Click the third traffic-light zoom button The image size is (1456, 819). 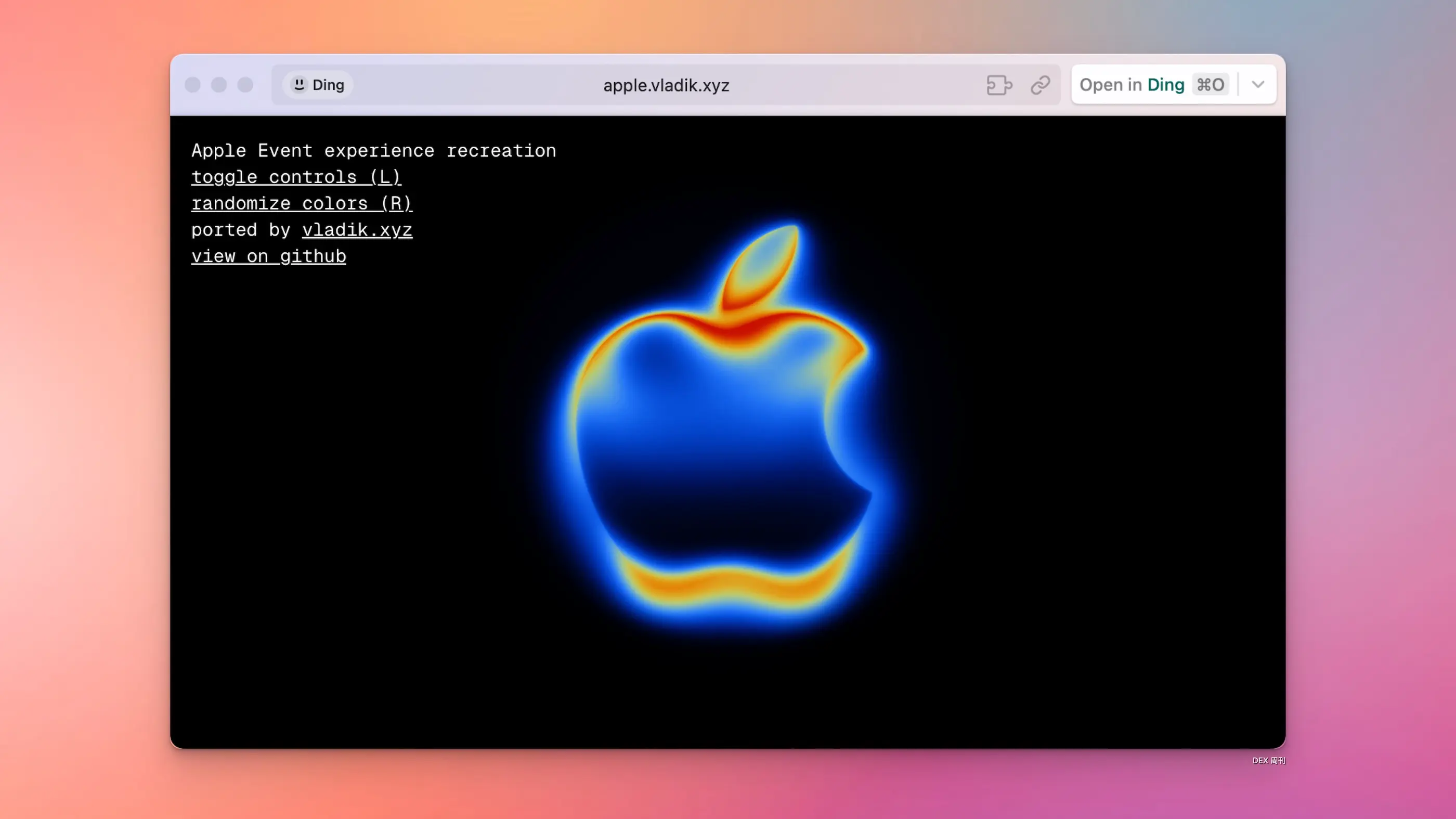pos(245,85)
